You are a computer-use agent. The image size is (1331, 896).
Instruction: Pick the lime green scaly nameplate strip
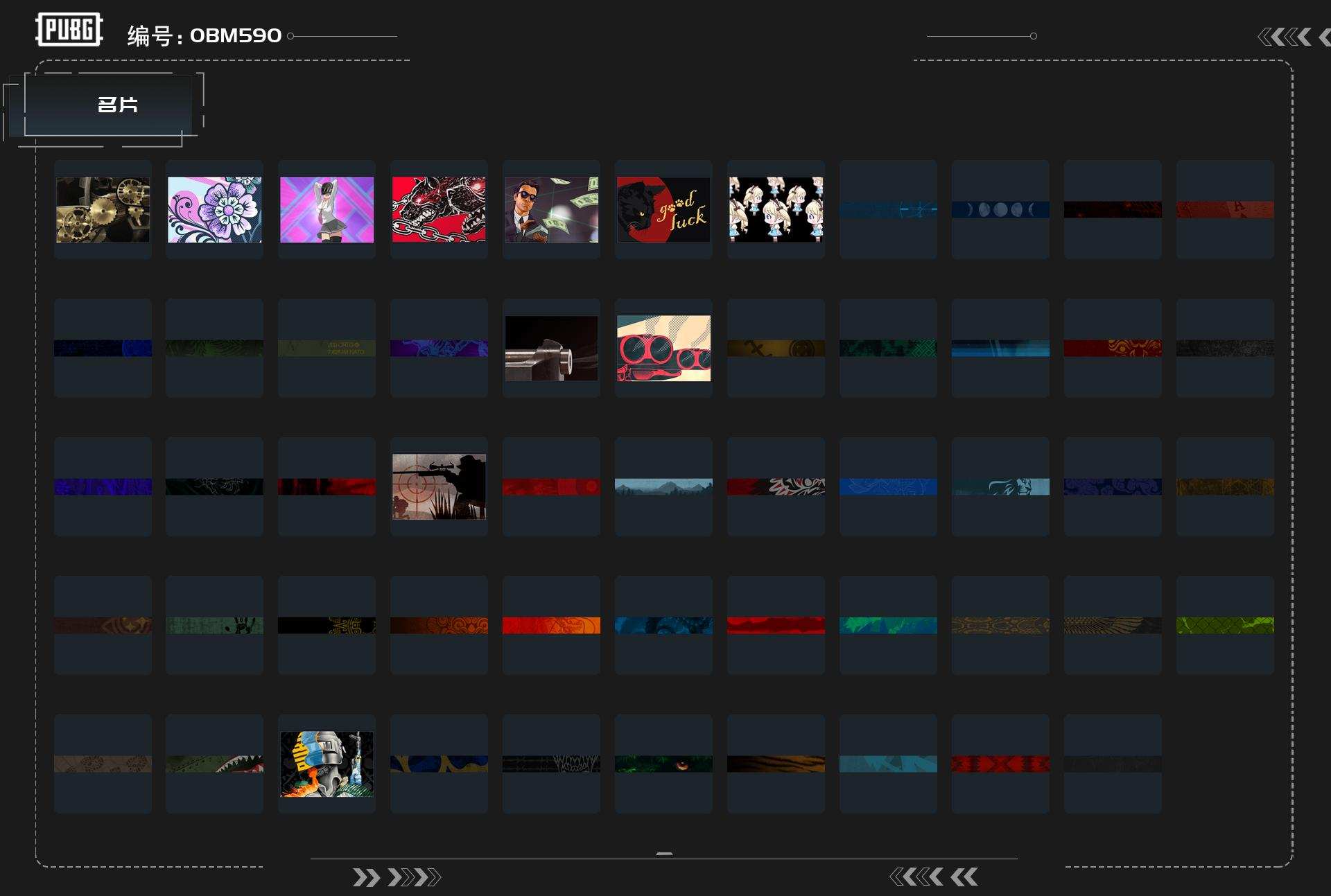[1225, 625]
